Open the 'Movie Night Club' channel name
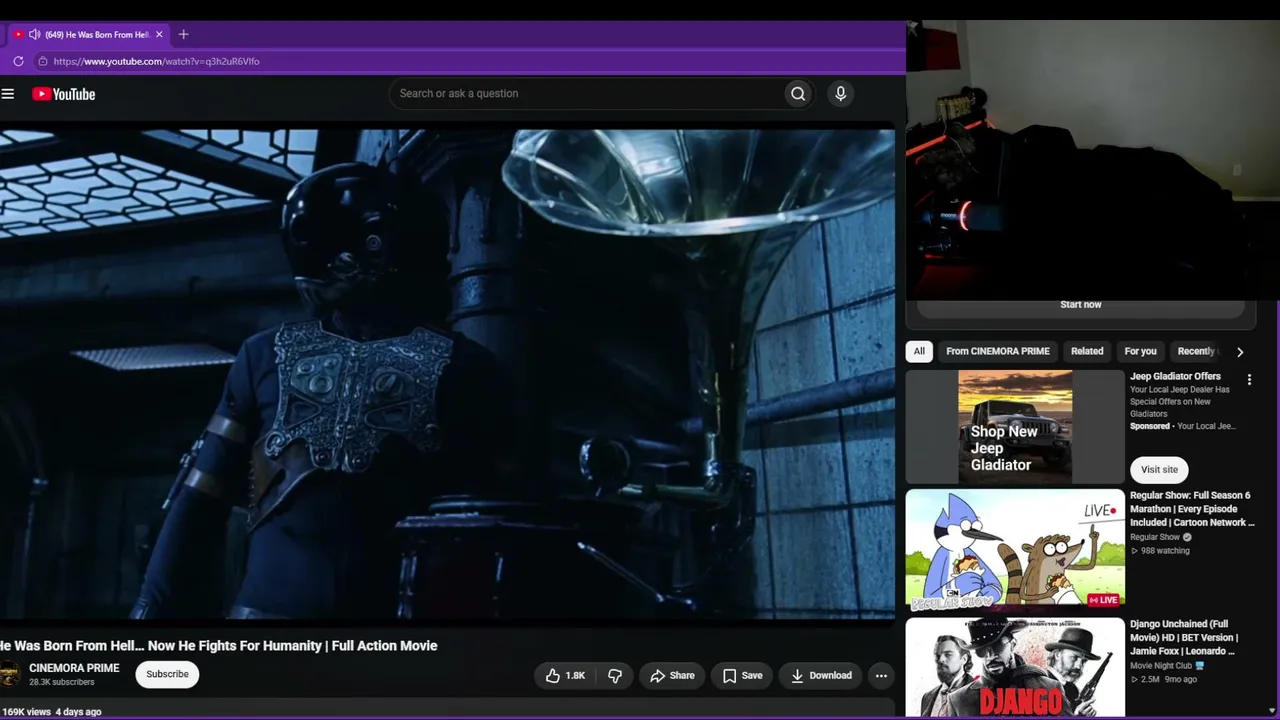This screenshot has width=1280, height=720. point(1161,665)
